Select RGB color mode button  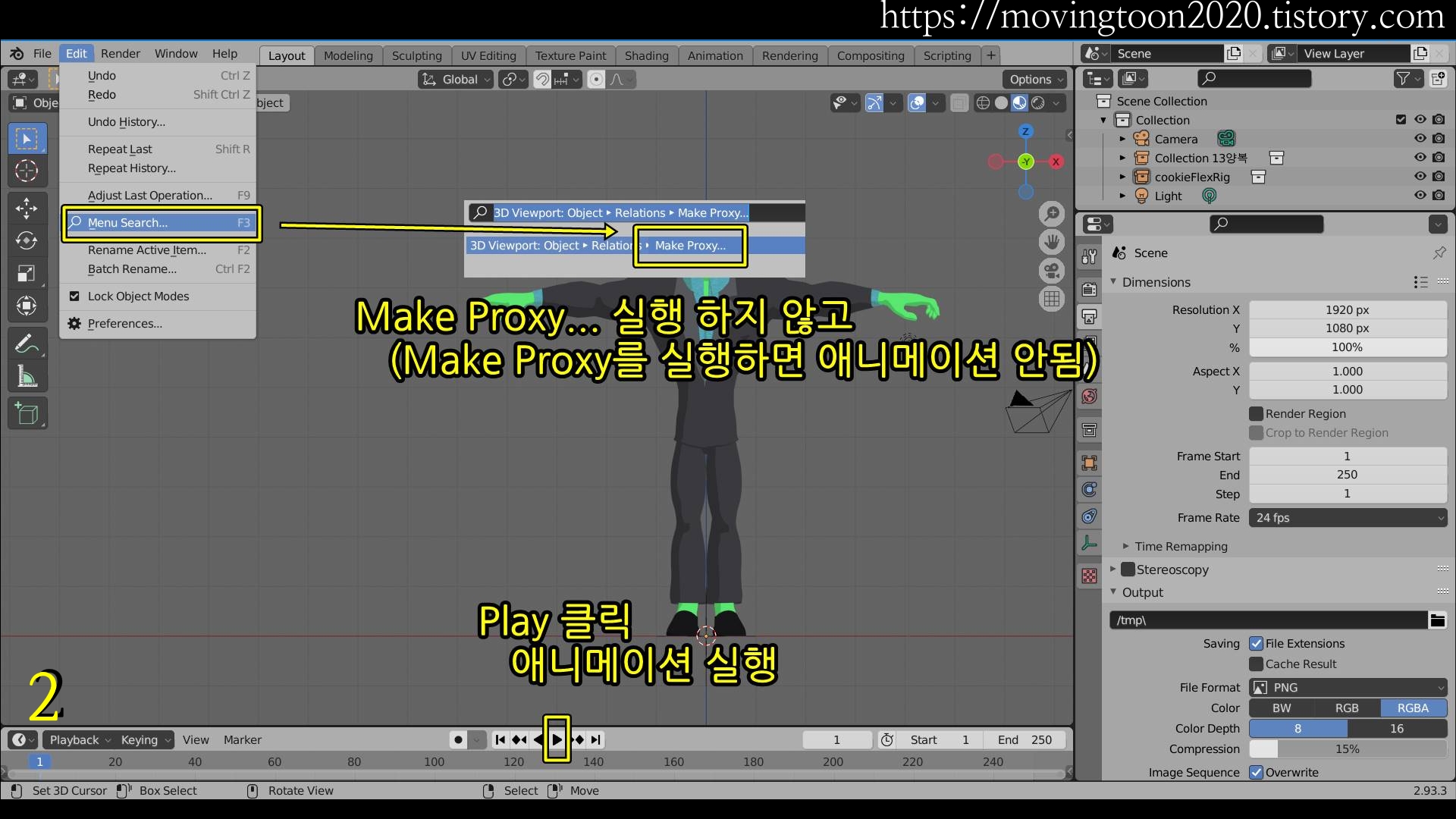tap(1347, 708)
